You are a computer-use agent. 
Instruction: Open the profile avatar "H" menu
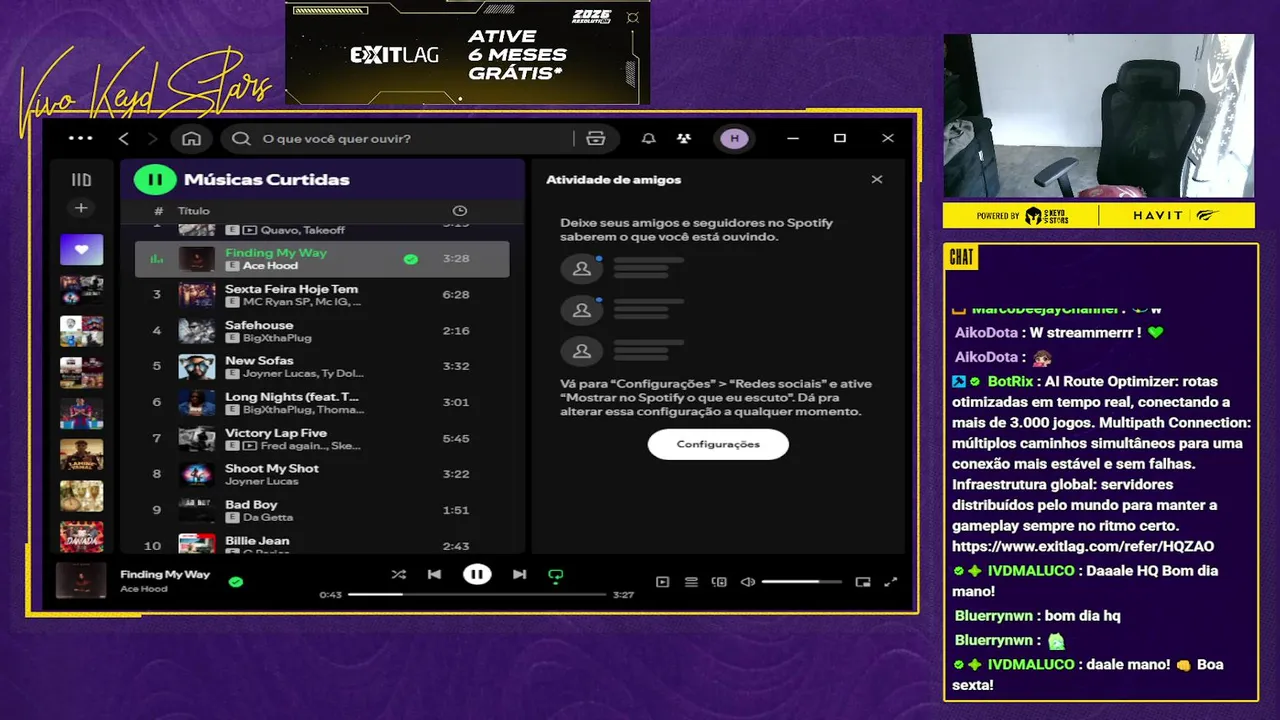point(735,138)
